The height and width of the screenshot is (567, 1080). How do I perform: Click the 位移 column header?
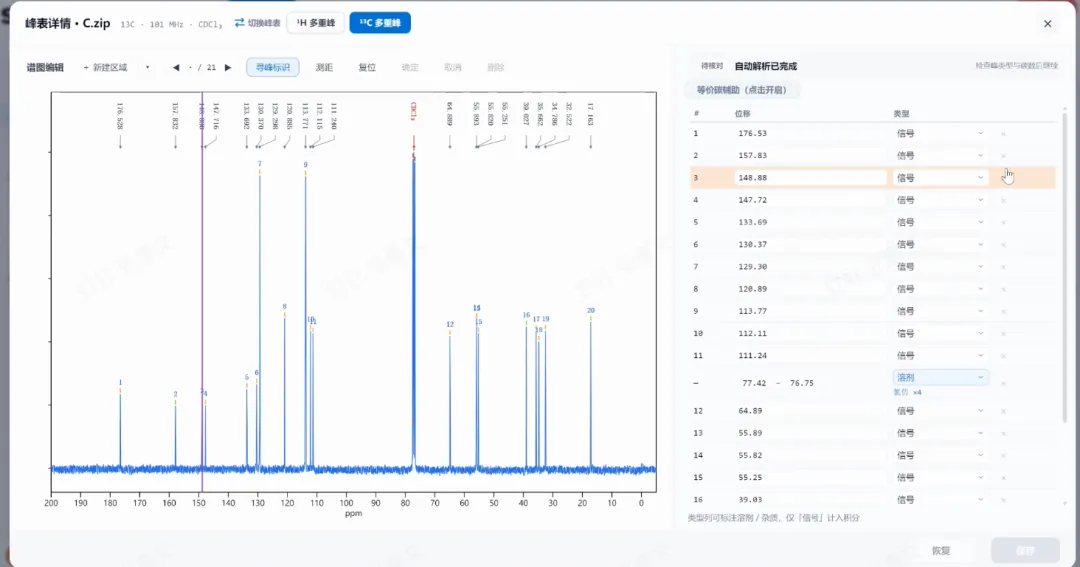coord(742,114)
